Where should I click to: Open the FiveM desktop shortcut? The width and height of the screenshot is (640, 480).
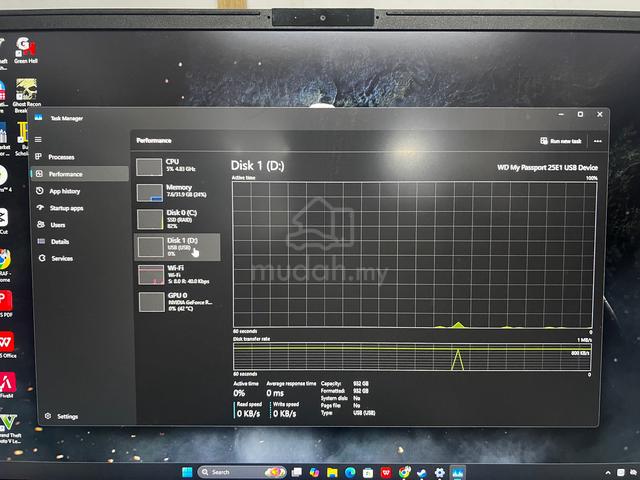(x=7, y=385)
